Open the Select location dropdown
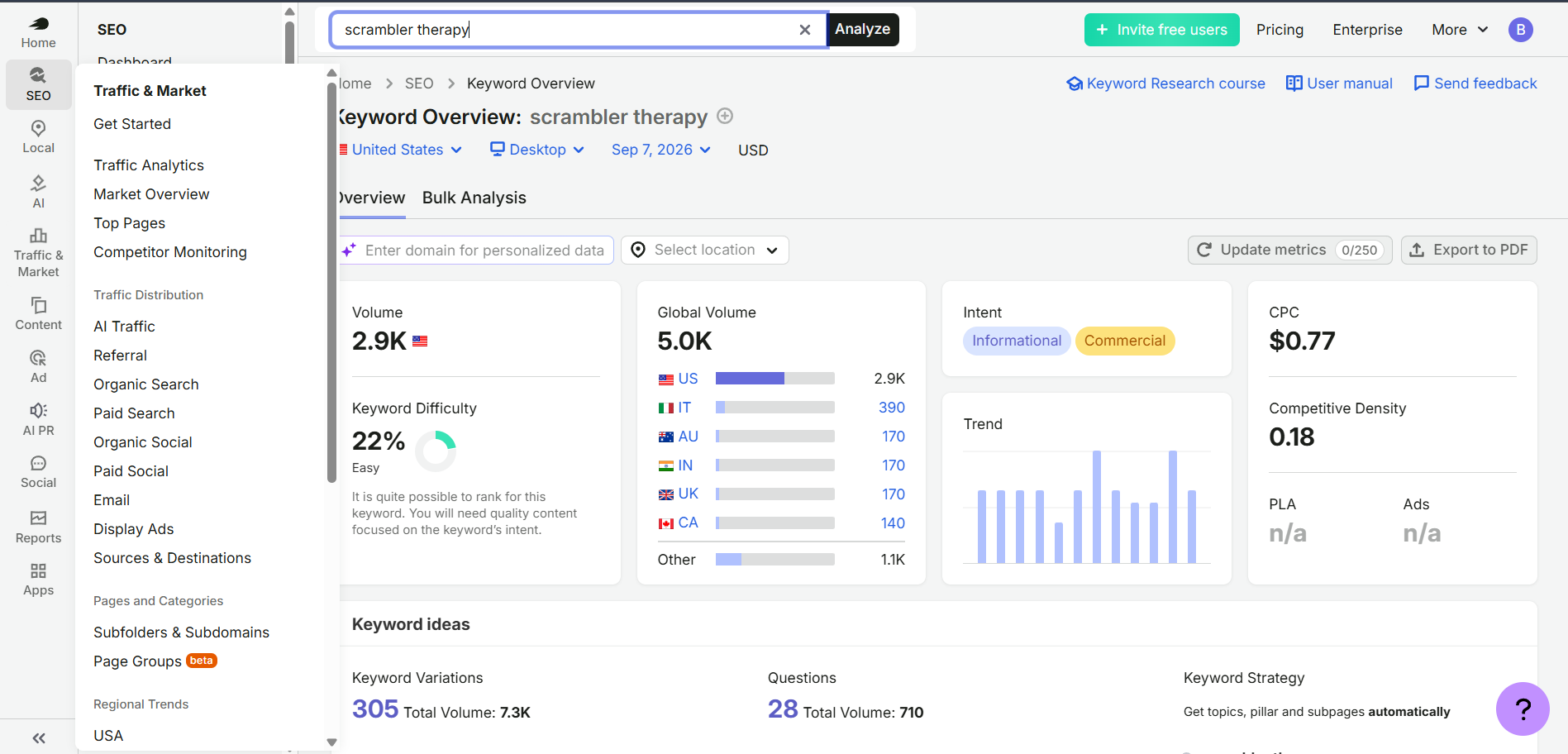The width and height of the screenshot is (1568, 754). (705, 250)
